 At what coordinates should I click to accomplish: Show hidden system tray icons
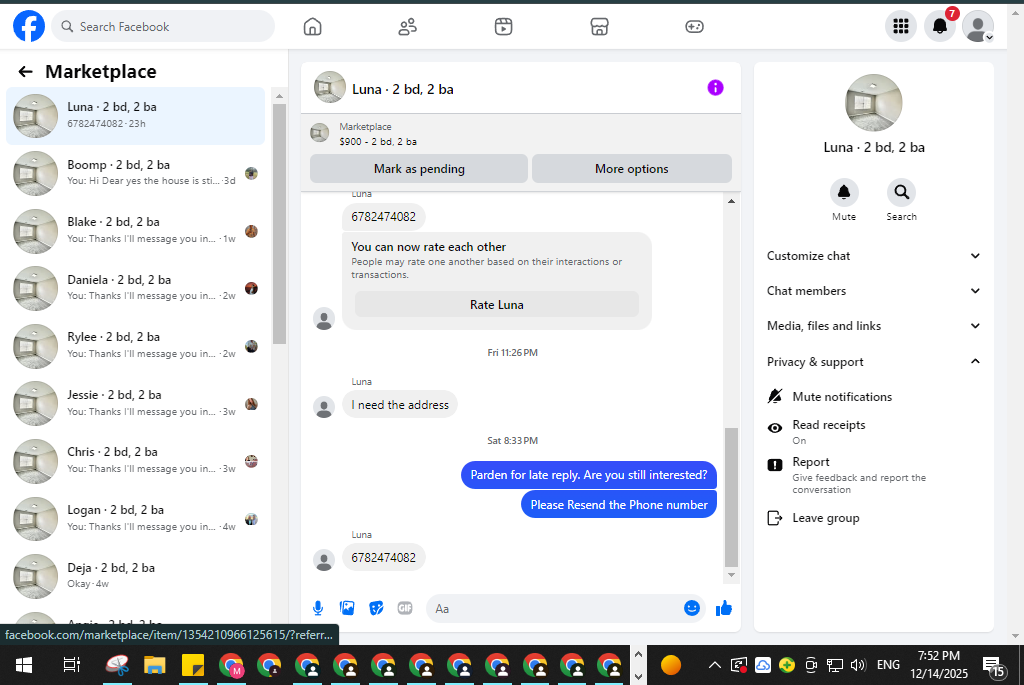(714, 665)
